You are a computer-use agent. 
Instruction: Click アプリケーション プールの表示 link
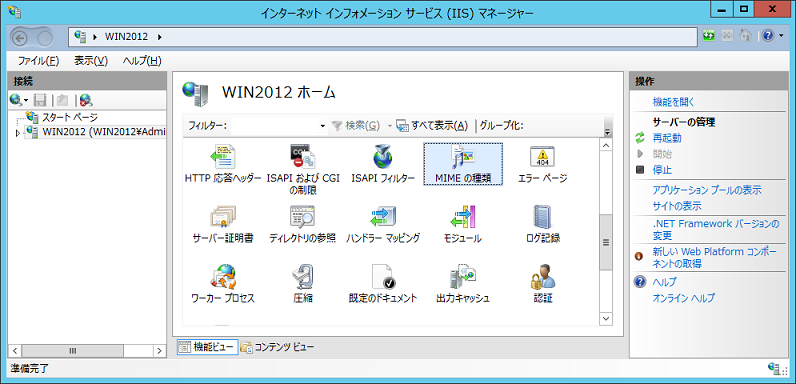click(707, 190)
